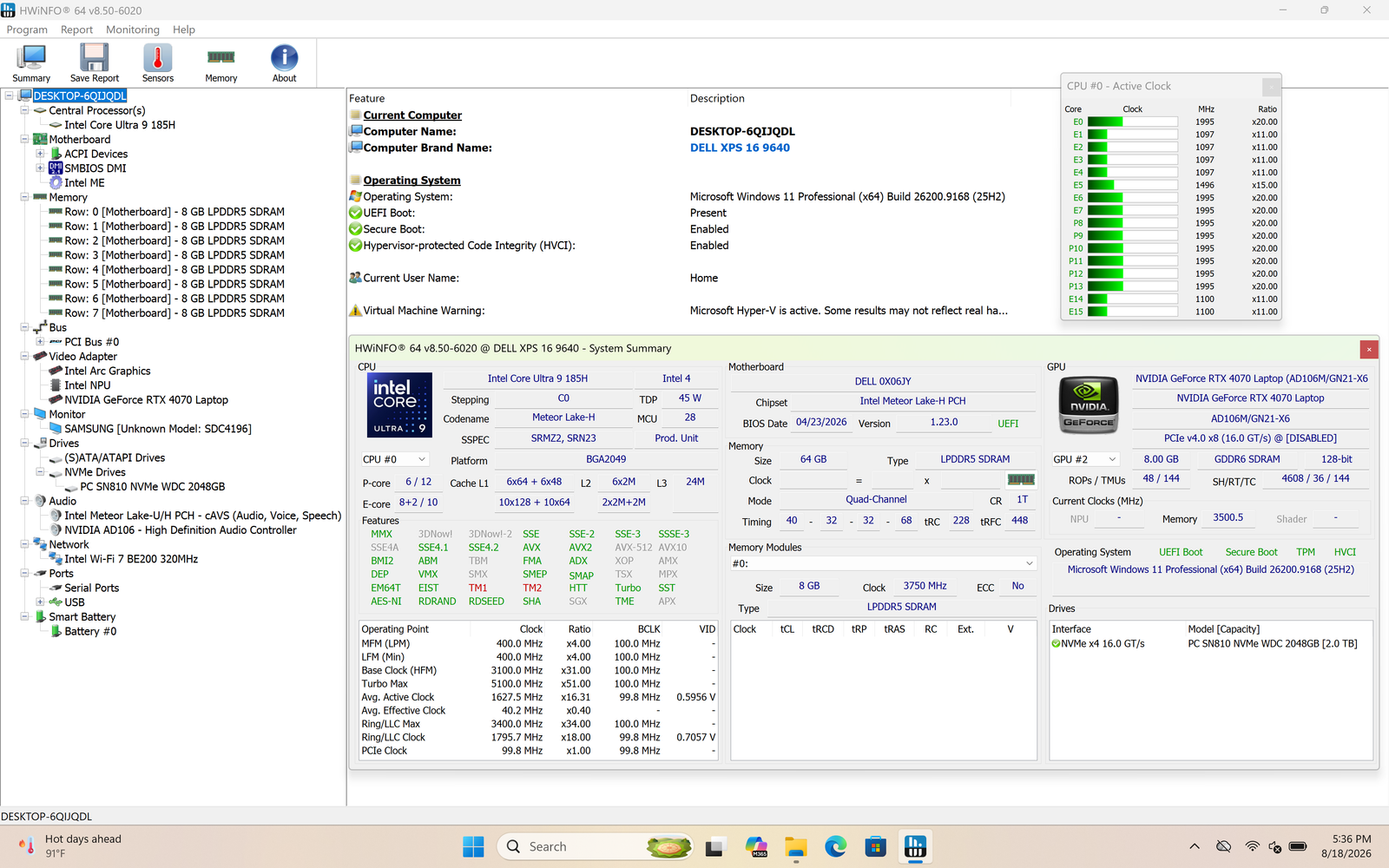Image resolution: width=1389 pixels, height=868 pixels.
Task: Follow the DELL XPS 16 9640 link
Action: point(740,148)
